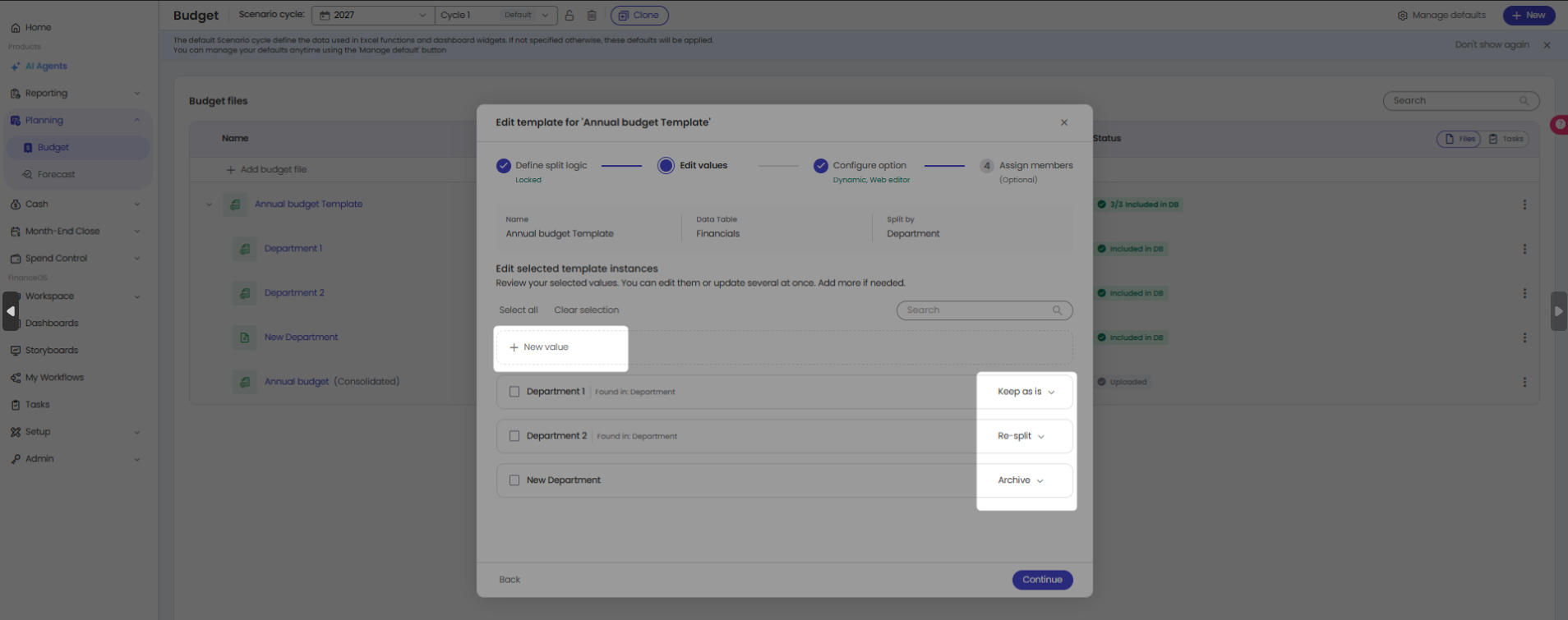Click Select all in dialog
Viewport: 1568px width, 620px height.
tap(519, 310)
